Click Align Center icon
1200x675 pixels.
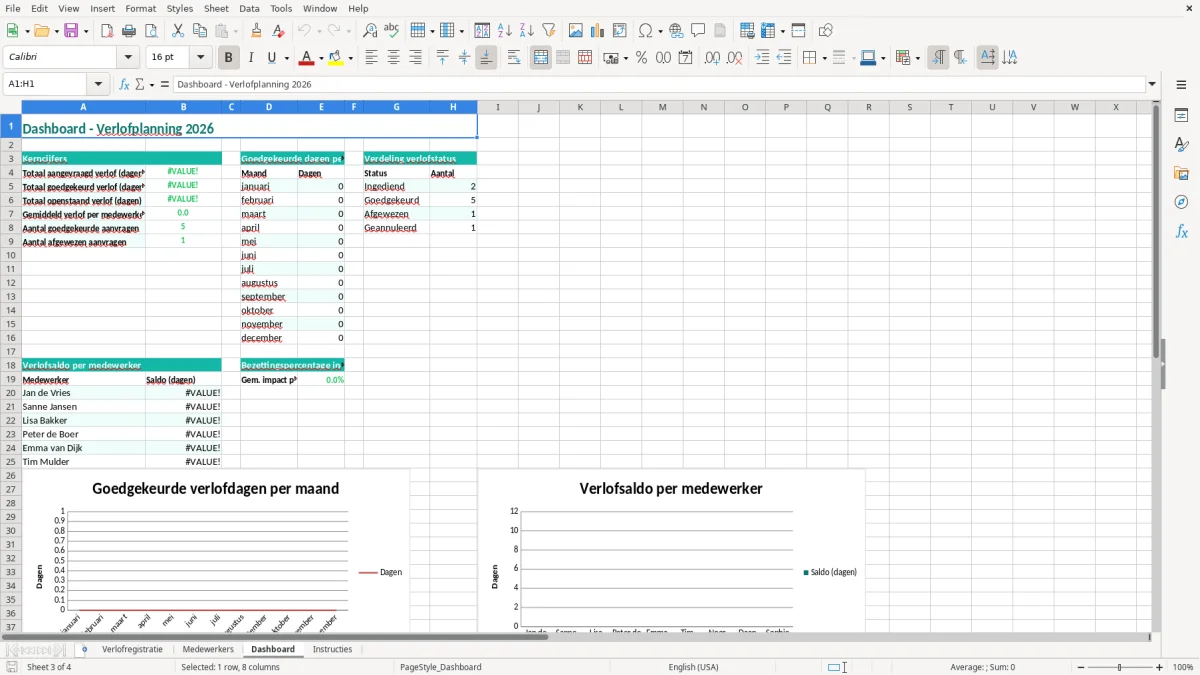393,58
